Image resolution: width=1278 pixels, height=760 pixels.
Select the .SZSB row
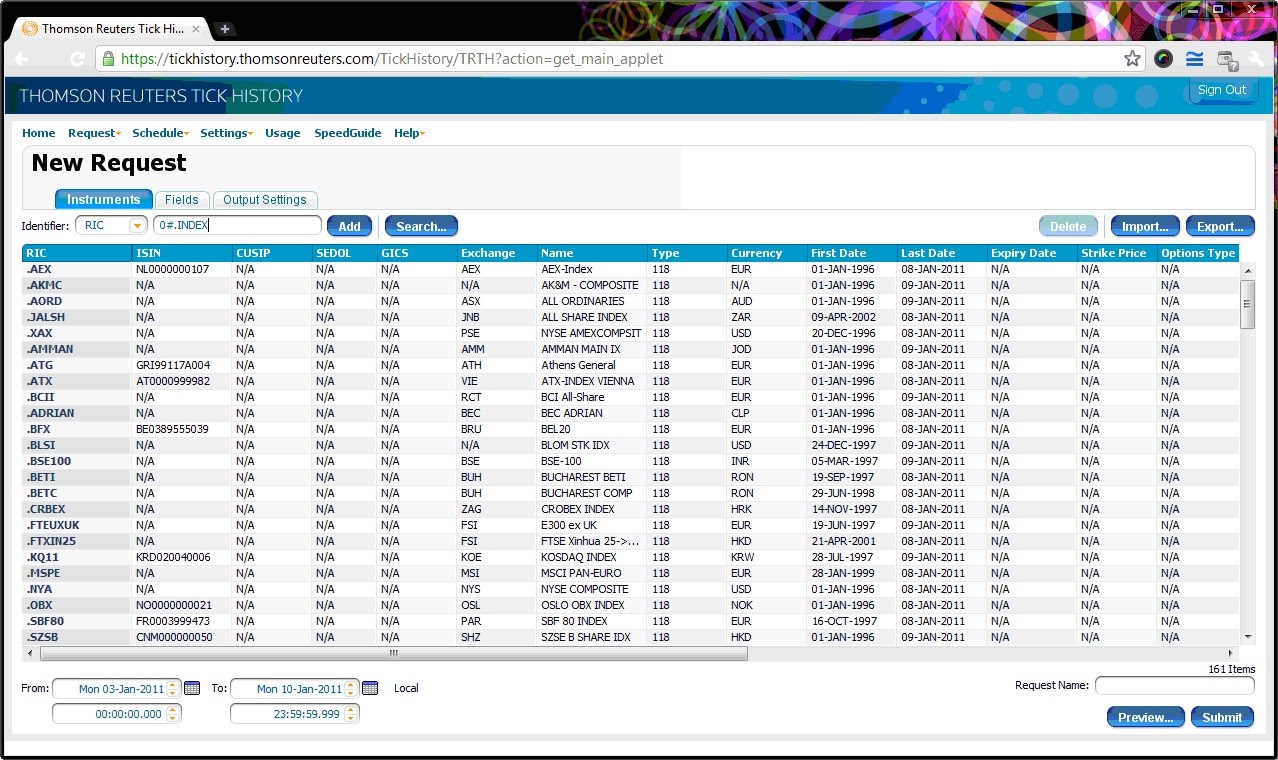(631, 637)
